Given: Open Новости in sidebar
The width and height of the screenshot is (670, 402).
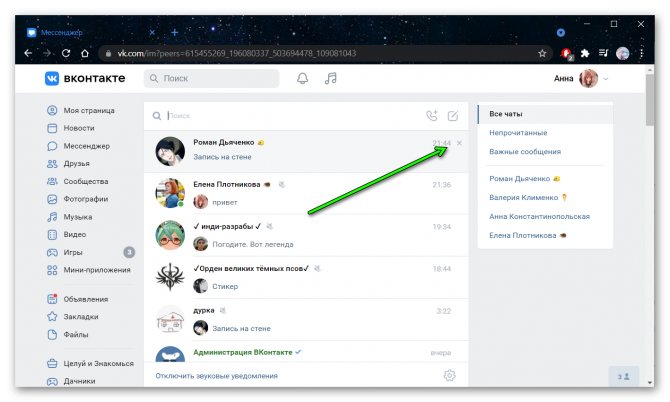Looking at the screenshot, I should point(71,128).
